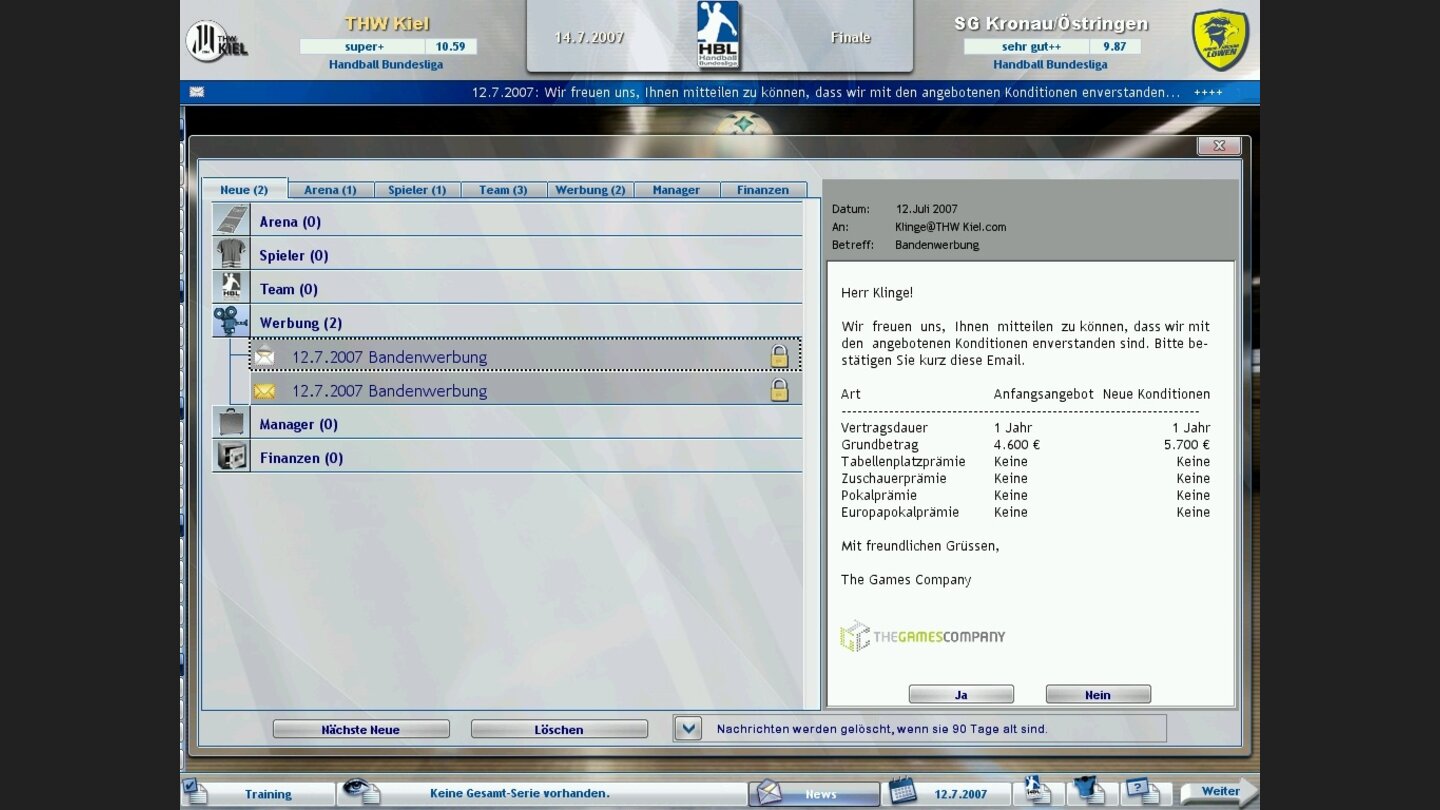Click the SG Kronau/Östringen team name

1051,23
